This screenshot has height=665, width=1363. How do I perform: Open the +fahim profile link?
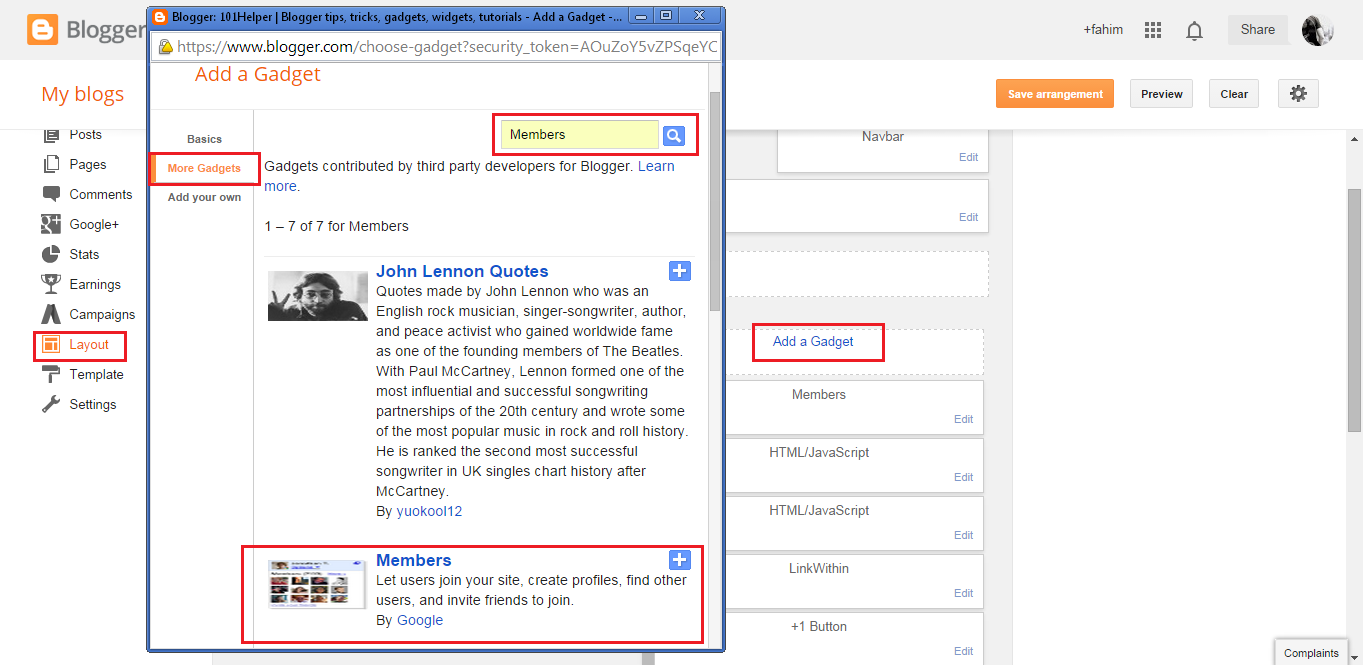[x=1103, y=30]
